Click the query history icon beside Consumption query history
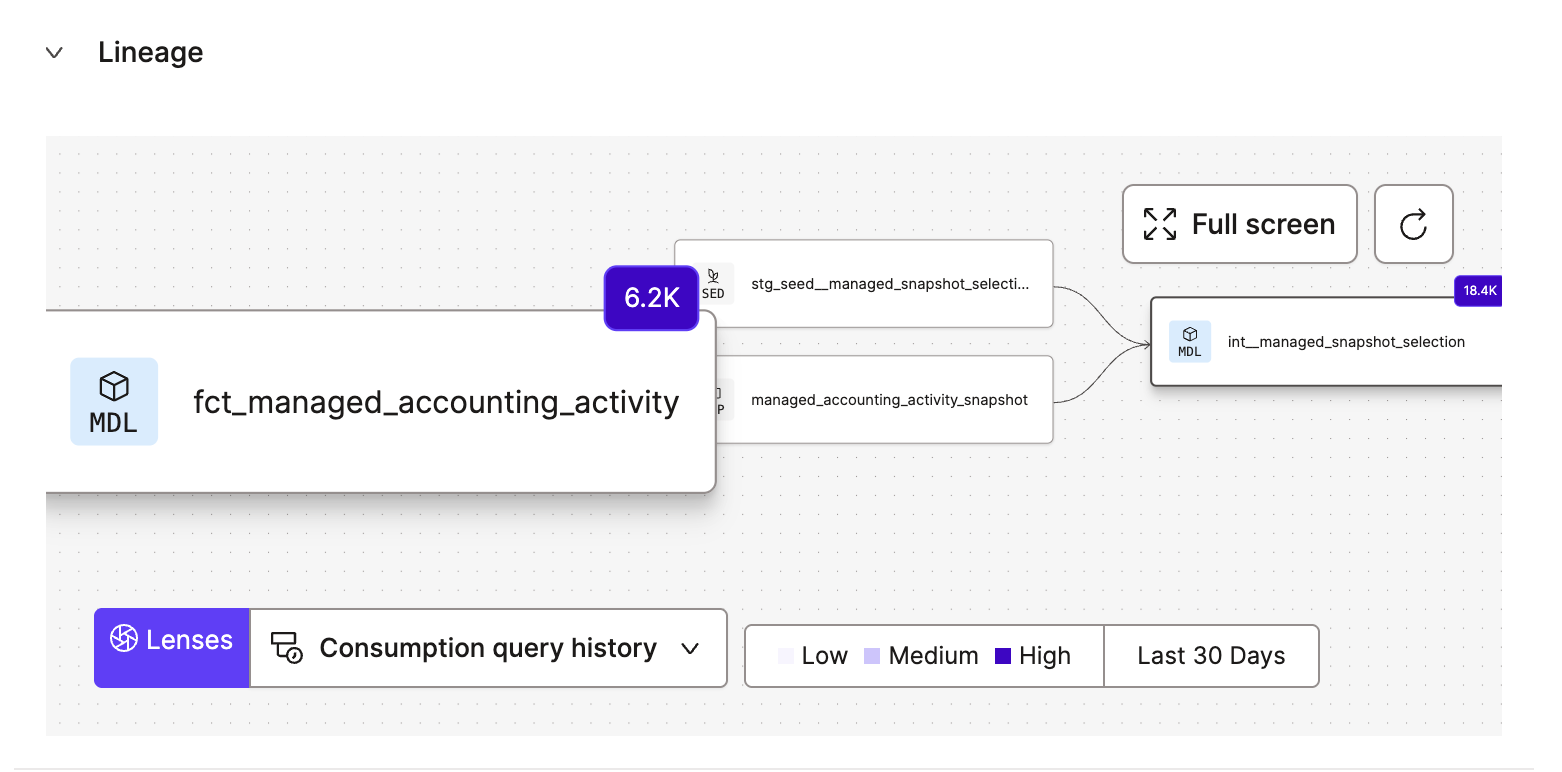 click(285, 648)
